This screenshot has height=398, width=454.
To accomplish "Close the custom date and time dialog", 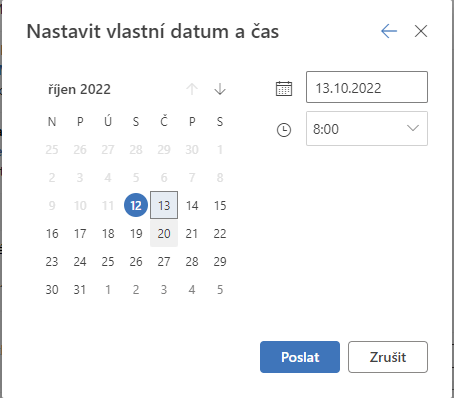I will tap(421, 31).
